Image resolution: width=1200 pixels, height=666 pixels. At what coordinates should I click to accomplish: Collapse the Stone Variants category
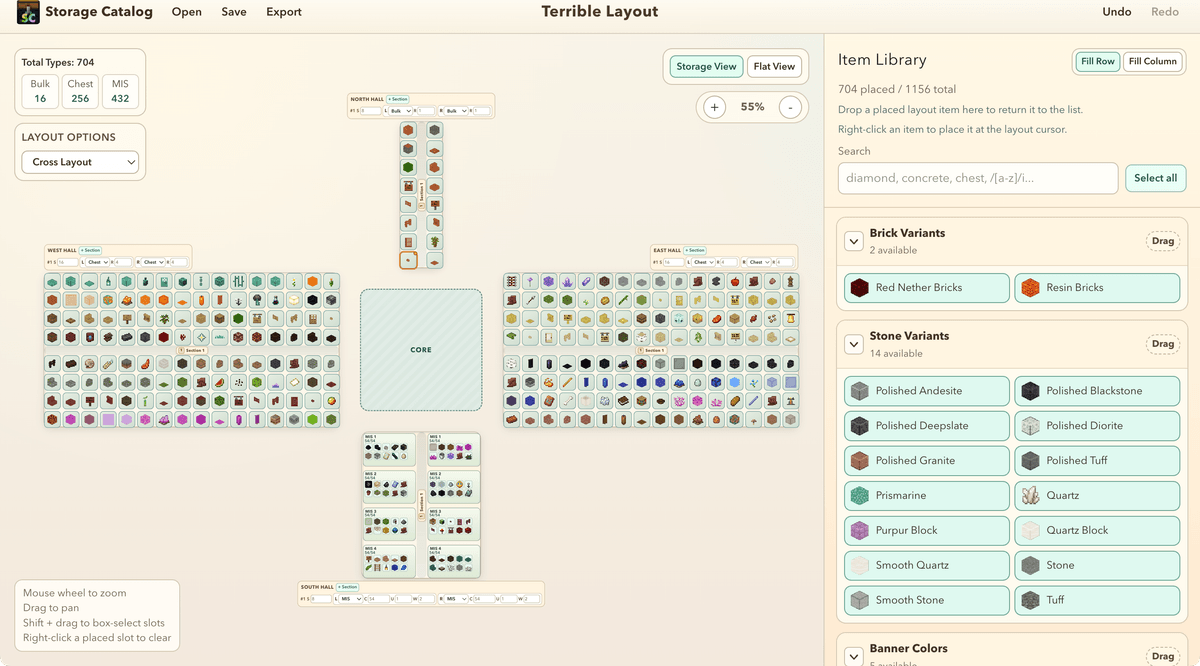click(x=854, y=344)
